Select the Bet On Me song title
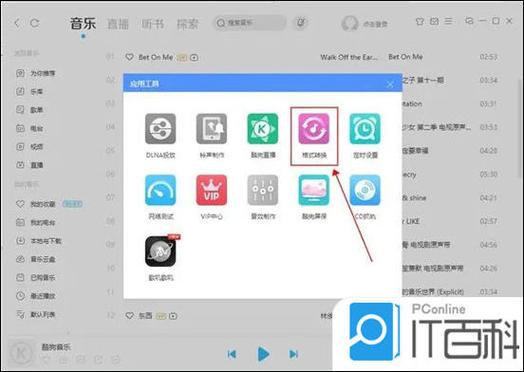The height and width of the screenshot is (372, 524). [155, 57]
